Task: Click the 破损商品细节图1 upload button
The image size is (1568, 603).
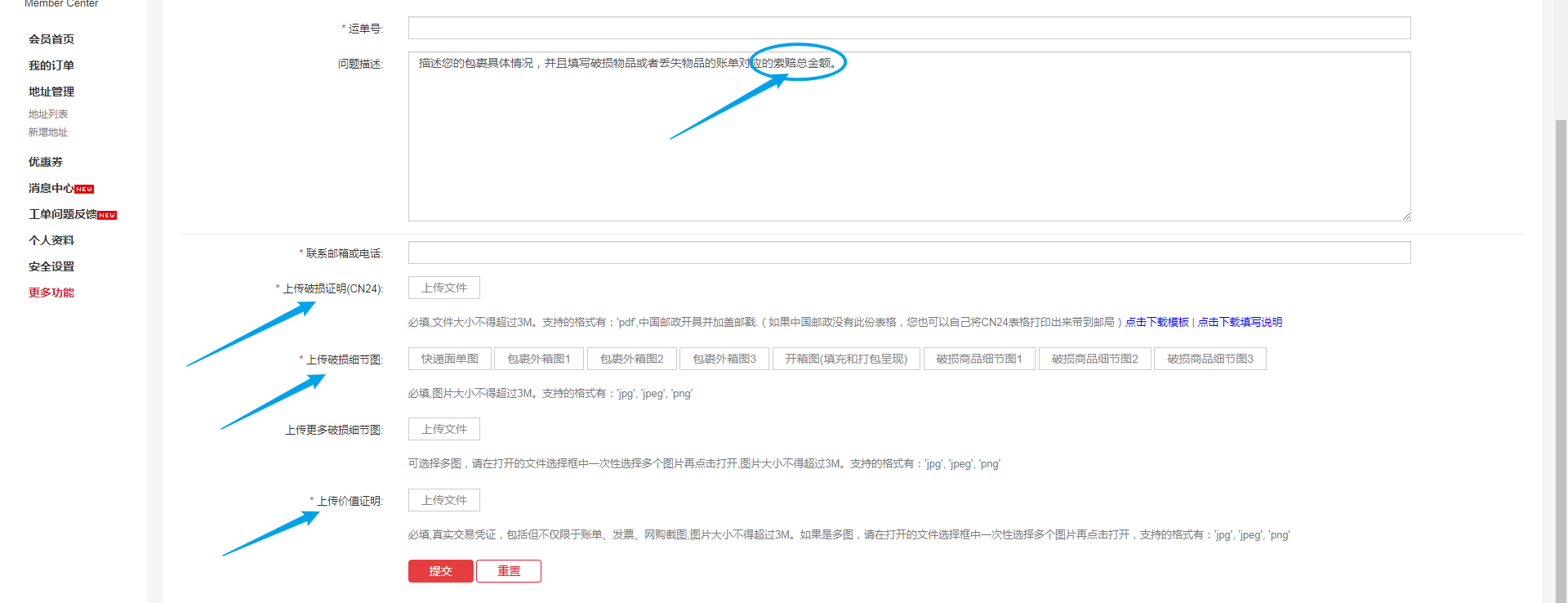Action: coord(979,359)
